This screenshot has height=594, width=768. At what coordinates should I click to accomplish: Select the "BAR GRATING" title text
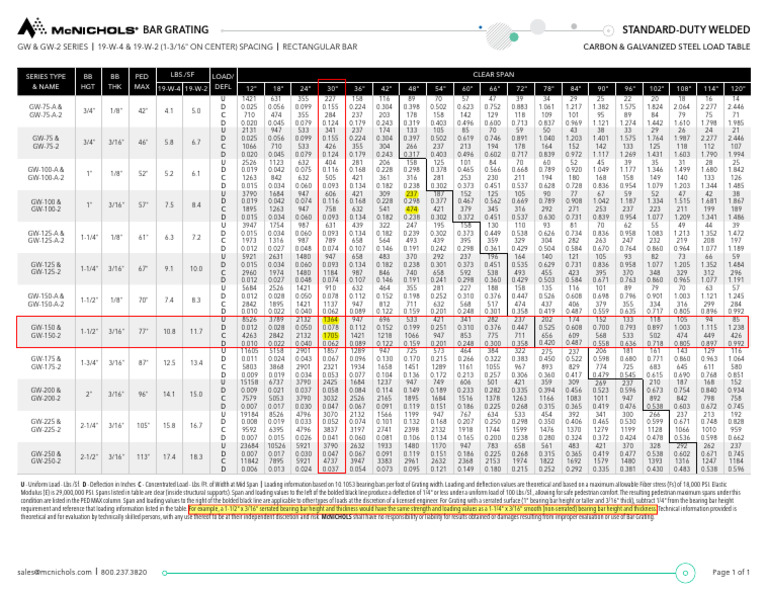pos(175,30)
